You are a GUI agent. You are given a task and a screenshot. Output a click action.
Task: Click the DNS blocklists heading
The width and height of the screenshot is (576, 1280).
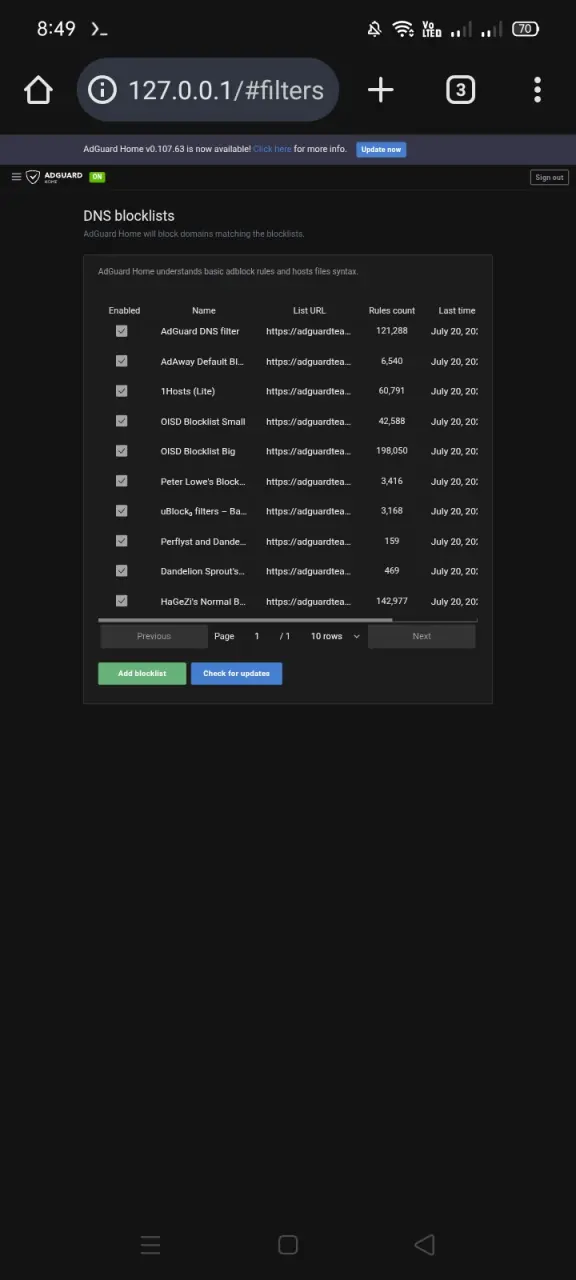[x=129, y=215]
